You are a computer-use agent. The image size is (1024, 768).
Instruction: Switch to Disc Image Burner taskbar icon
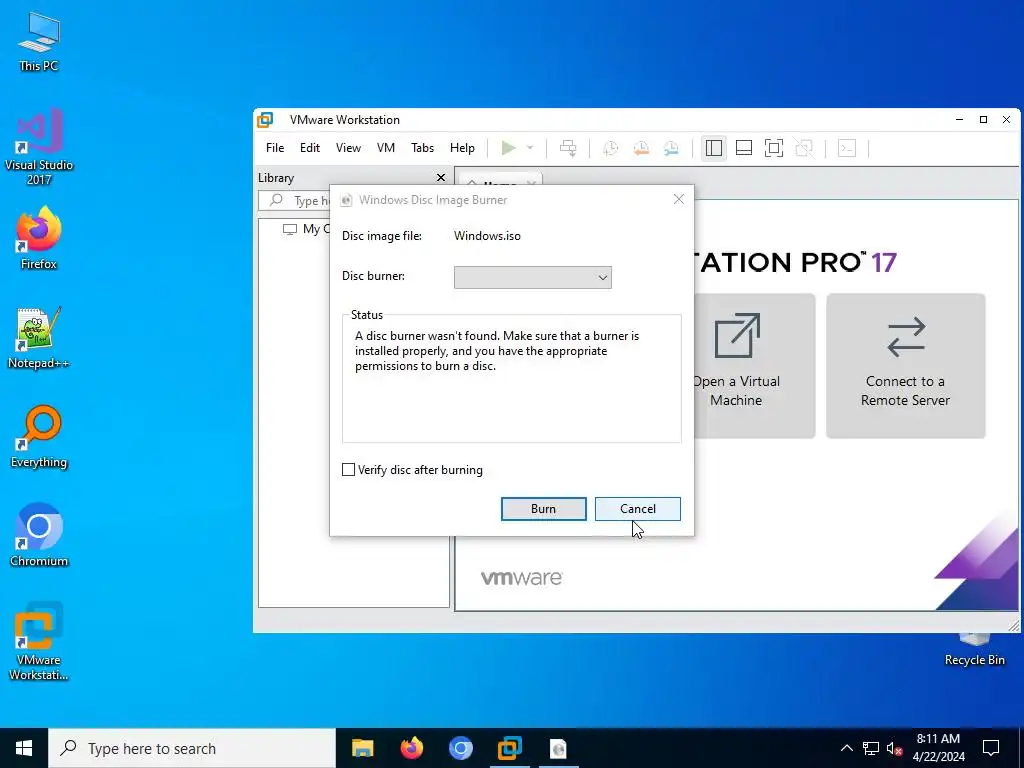[x=558, y=748]
